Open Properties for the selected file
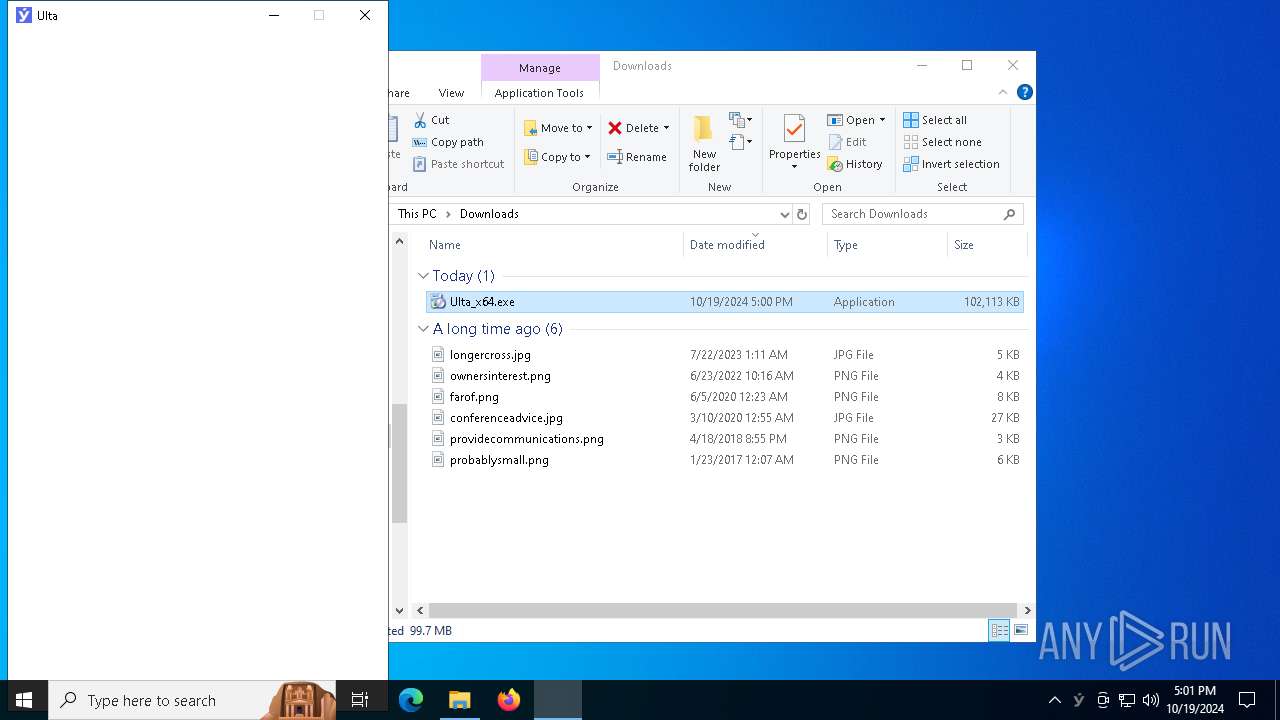The image size is (1280, 720). coord(794,142)
